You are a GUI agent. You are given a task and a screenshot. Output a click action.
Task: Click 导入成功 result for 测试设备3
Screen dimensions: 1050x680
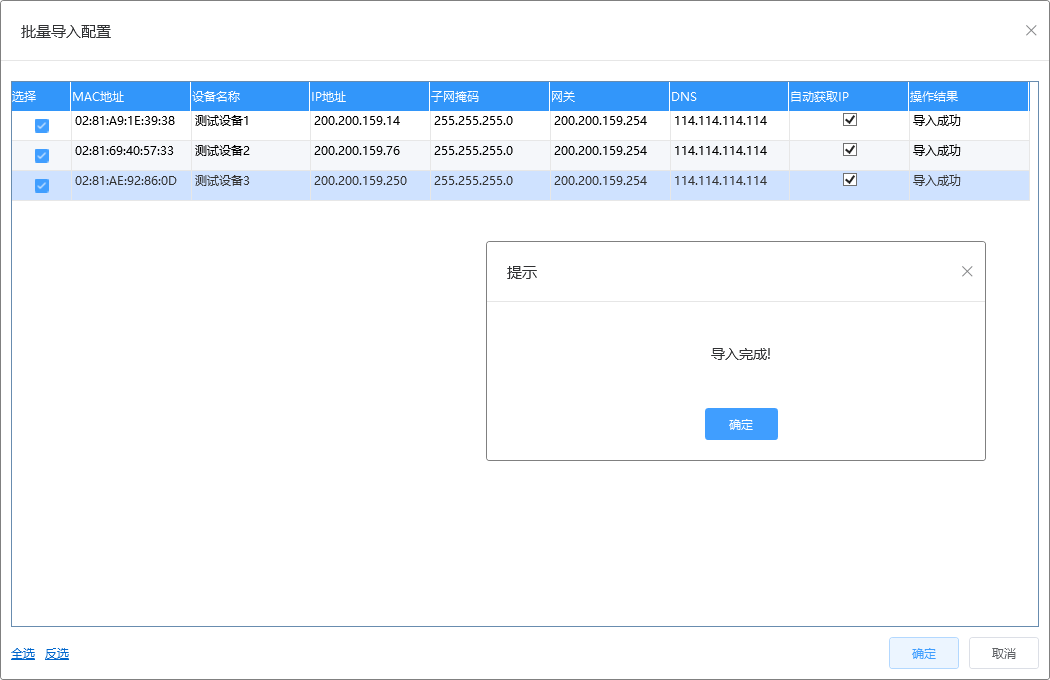(x=937, y=181)
